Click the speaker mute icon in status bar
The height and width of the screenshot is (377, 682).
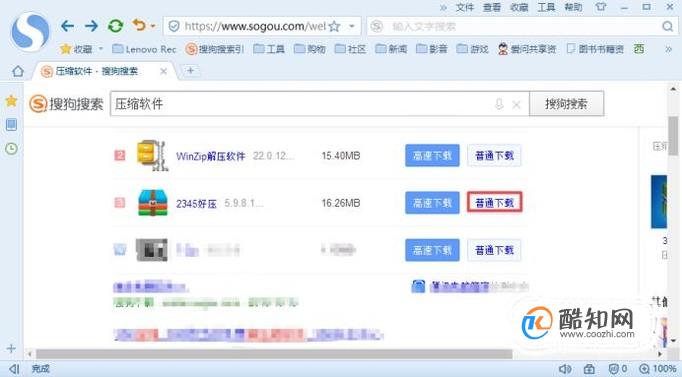(565, 369)
